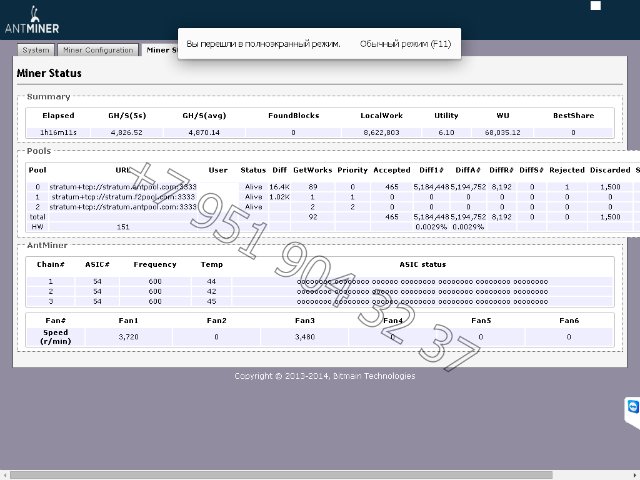Click pool 2 URL stratum.antpool.com:3333

click(123, 207)
